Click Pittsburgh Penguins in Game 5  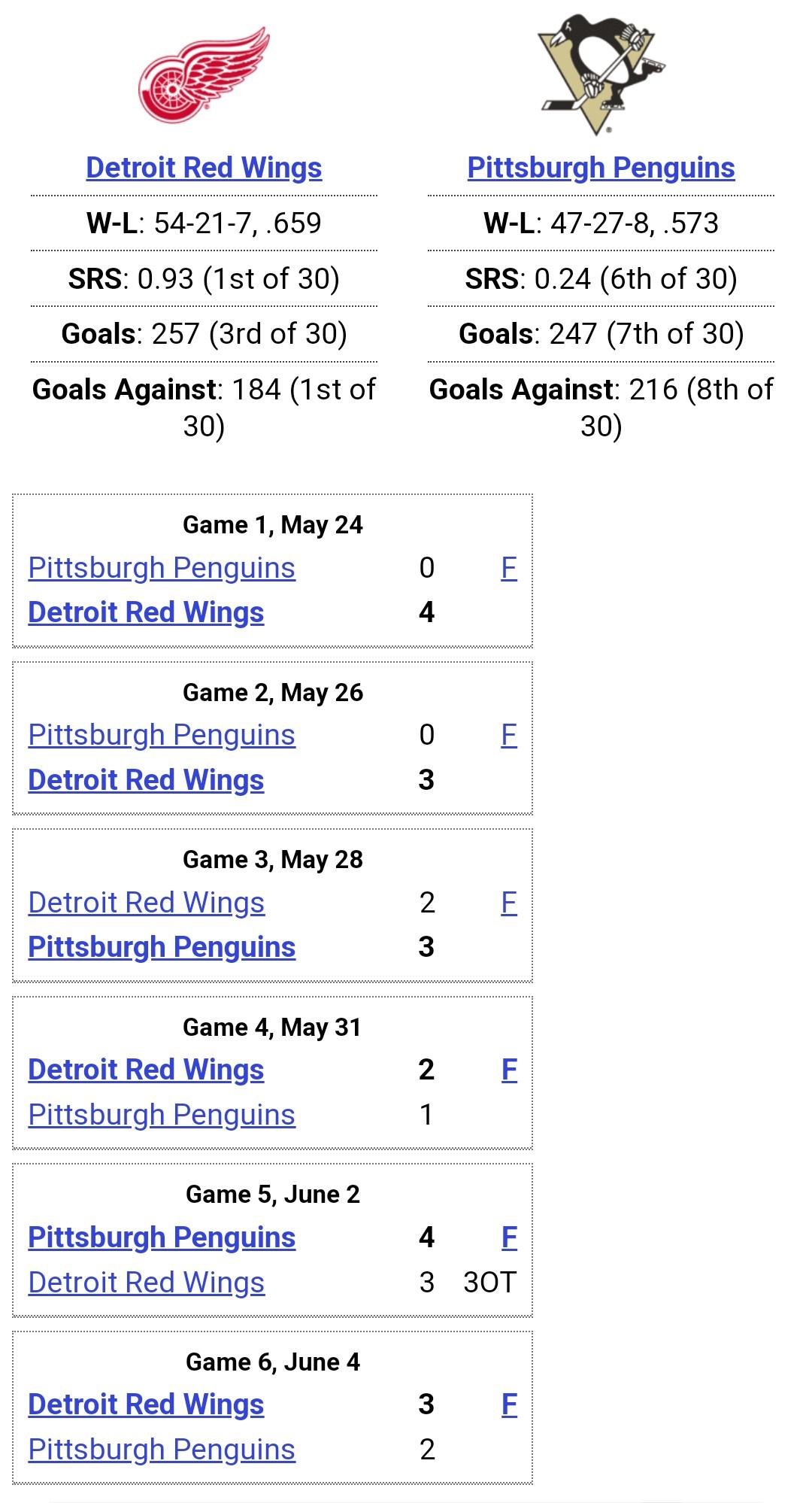(x=162, y=1237)
